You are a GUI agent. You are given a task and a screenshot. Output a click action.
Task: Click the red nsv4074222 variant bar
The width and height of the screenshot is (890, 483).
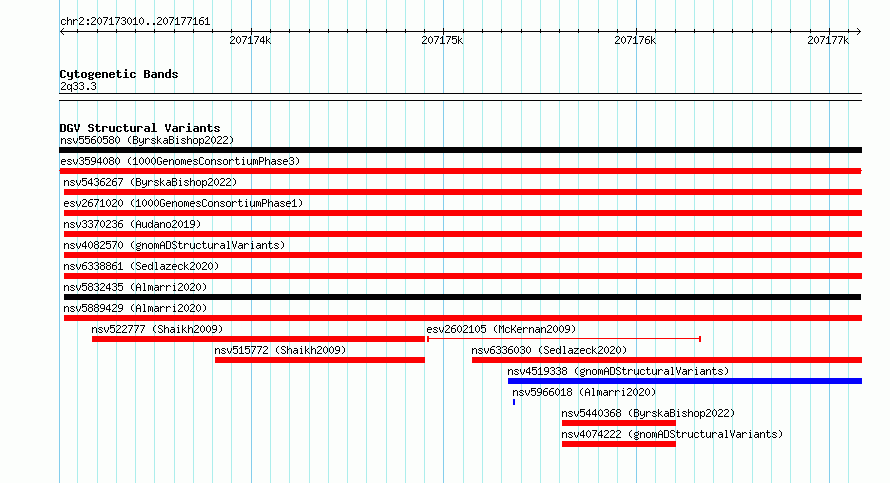(619, 444)
